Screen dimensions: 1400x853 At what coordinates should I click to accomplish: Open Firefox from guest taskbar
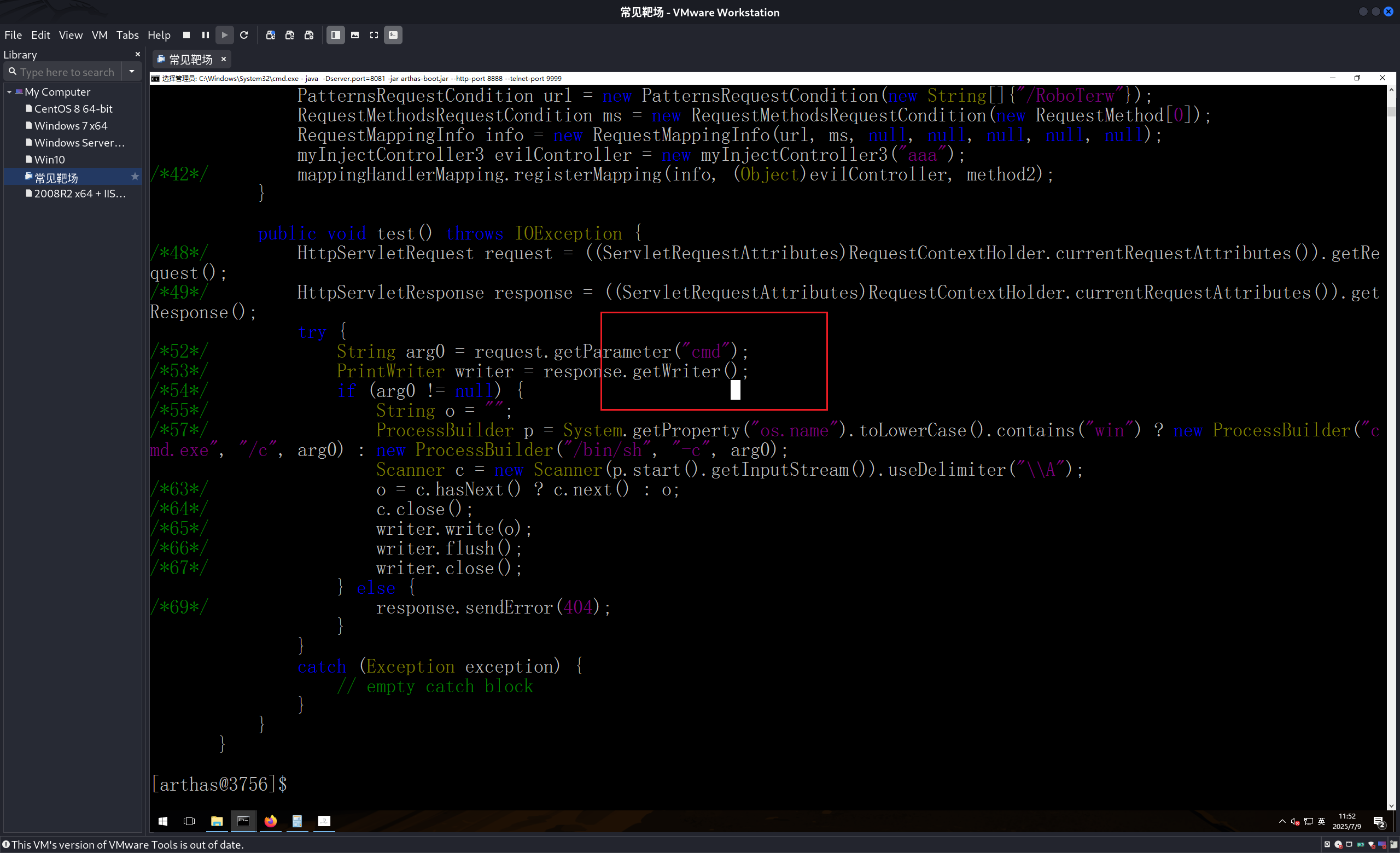(x=271, y=821)
